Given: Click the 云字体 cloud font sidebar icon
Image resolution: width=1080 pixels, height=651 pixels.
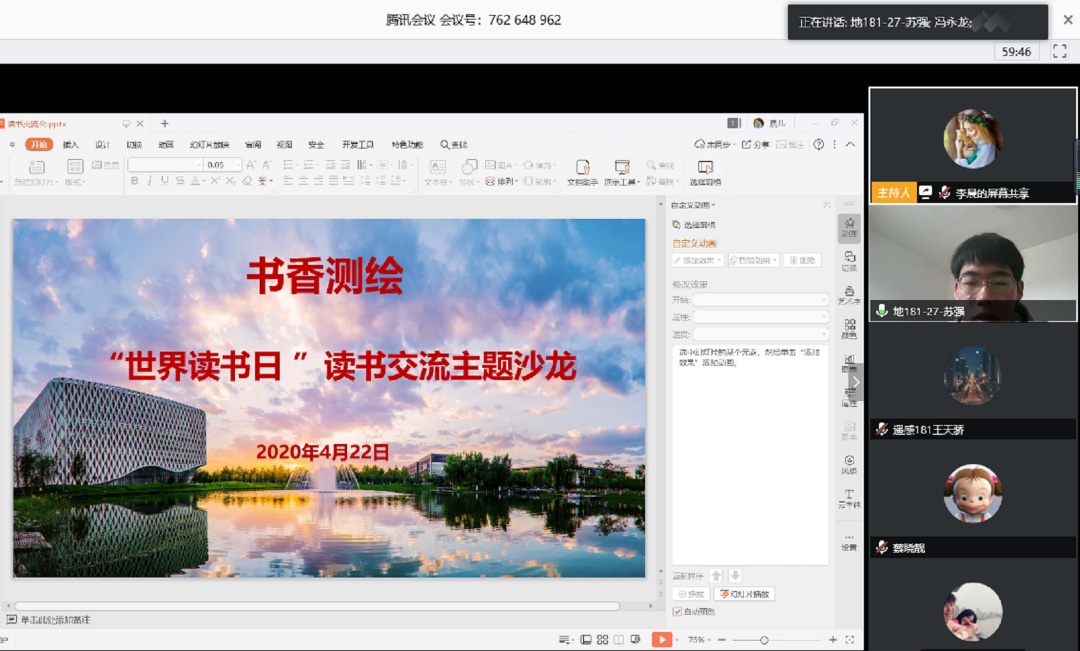Looking at the screenshot, I should tap(849, 499).
